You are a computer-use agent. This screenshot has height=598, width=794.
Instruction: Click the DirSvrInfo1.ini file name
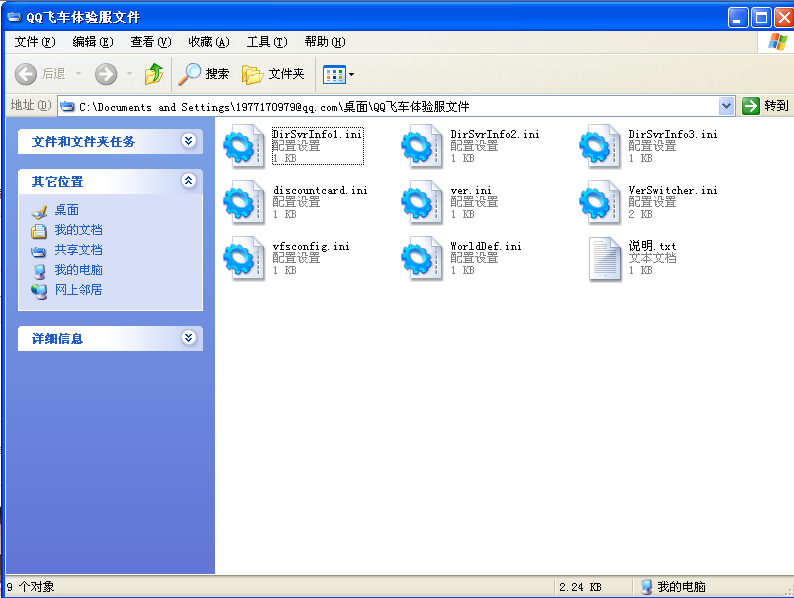coord(317,134)
